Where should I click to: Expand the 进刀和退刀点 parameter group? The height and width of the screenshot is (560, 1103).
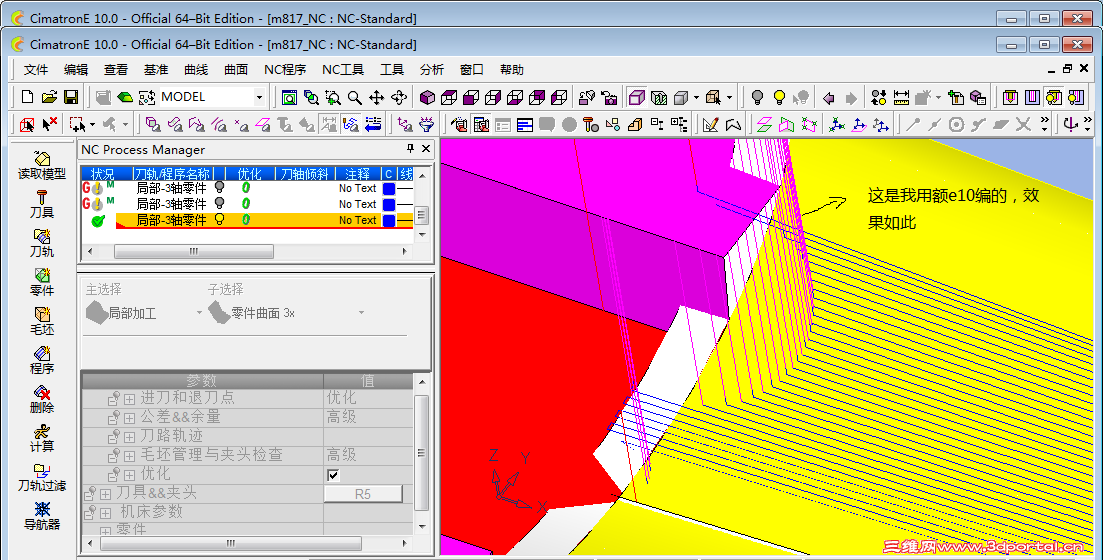(129, 399)
